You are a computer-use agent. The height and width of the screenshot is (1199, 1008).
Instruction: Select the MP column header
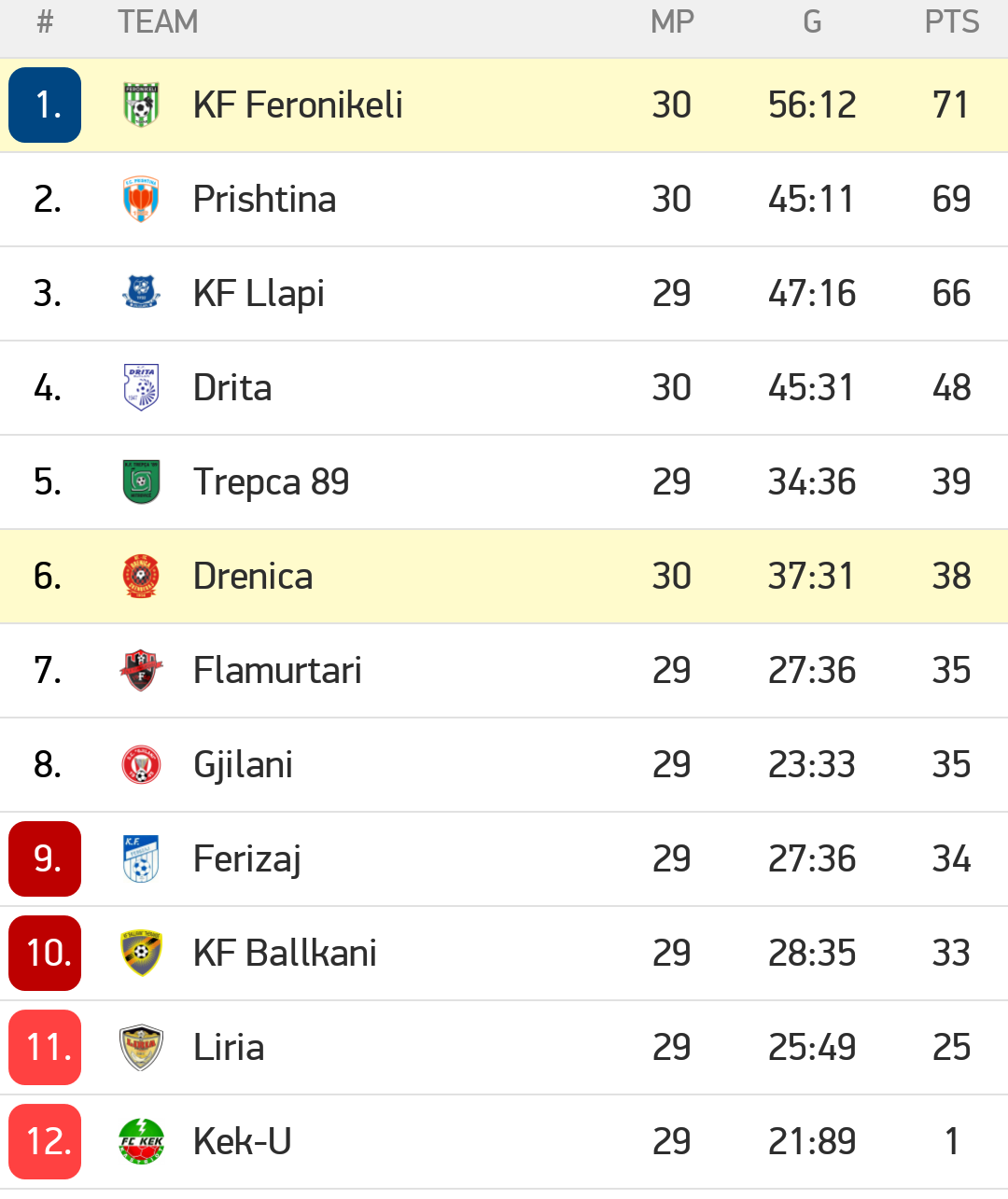(x=672, y=21)
